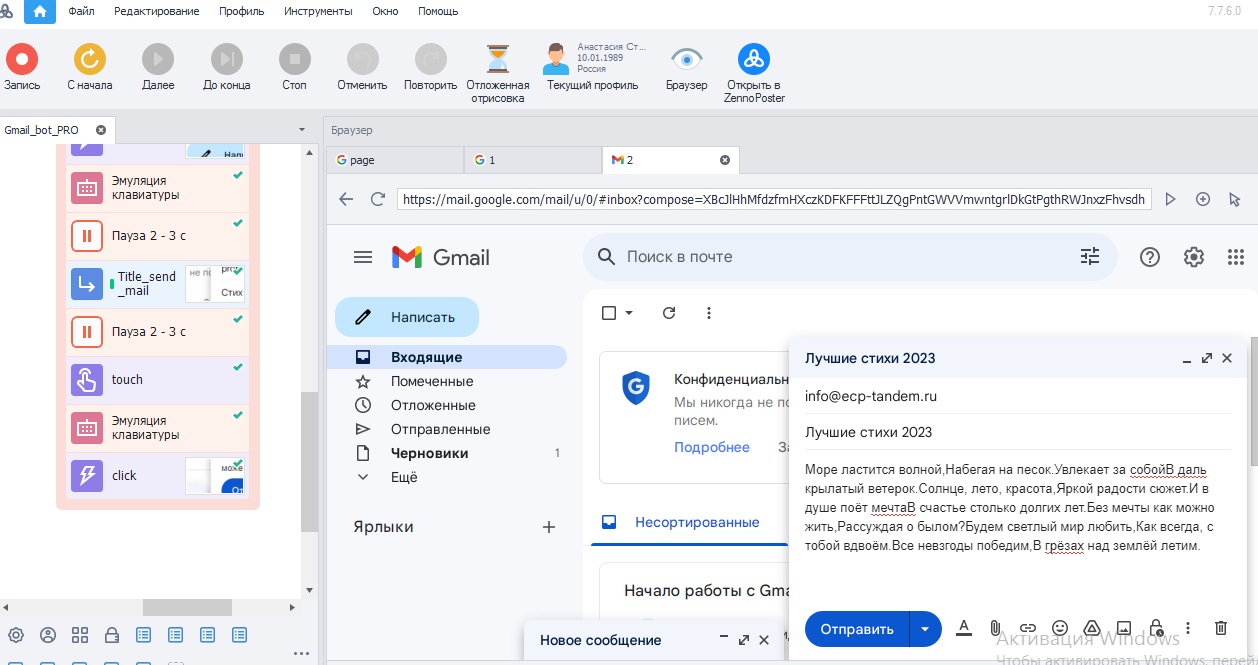Toggle Отложенная отрисовка hourglass icon
This screenshot has width=1258, height=665.
tap(498, 59)
